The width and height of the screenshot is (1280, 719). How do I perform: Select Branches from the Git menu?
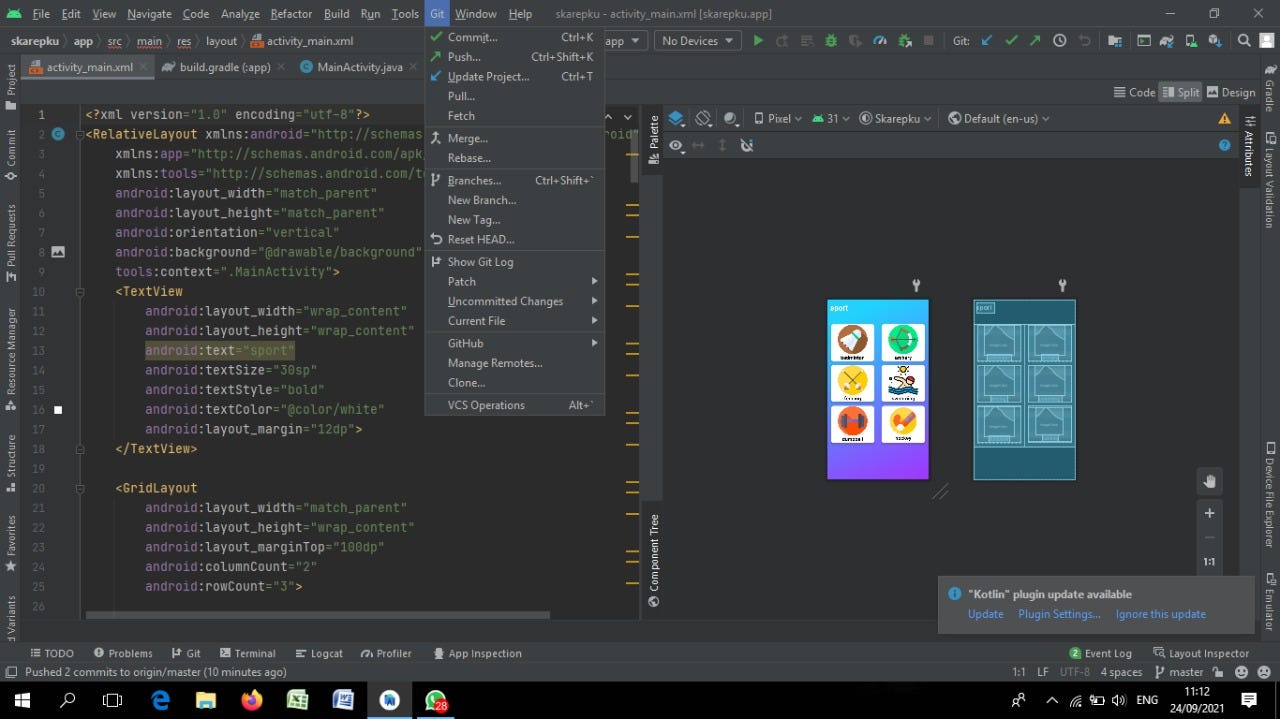click(x=474, y=180)
